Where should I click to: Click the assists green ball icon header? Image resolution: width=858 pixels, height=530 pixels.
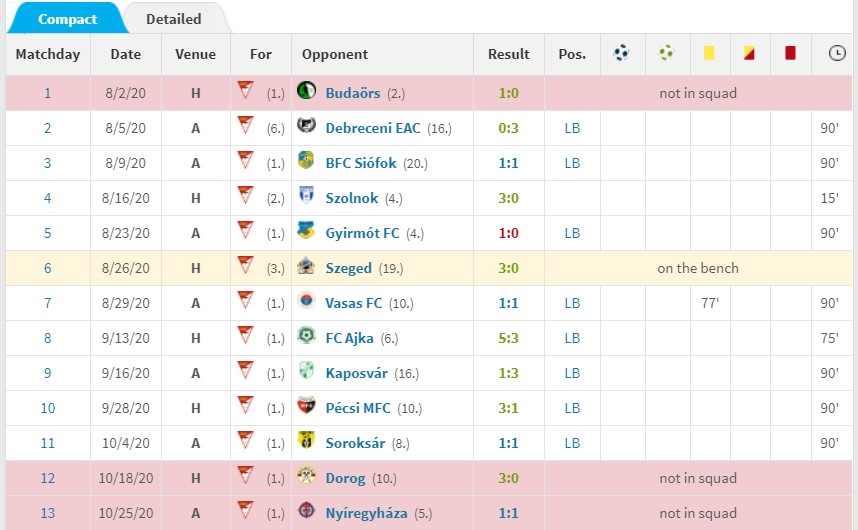tap(666, 53)
